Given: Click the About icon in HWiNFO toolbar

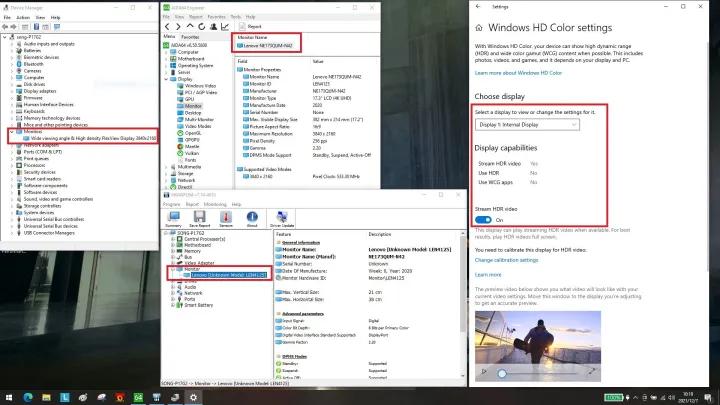Looking at the screenshot, I should [x=252, y=217].
